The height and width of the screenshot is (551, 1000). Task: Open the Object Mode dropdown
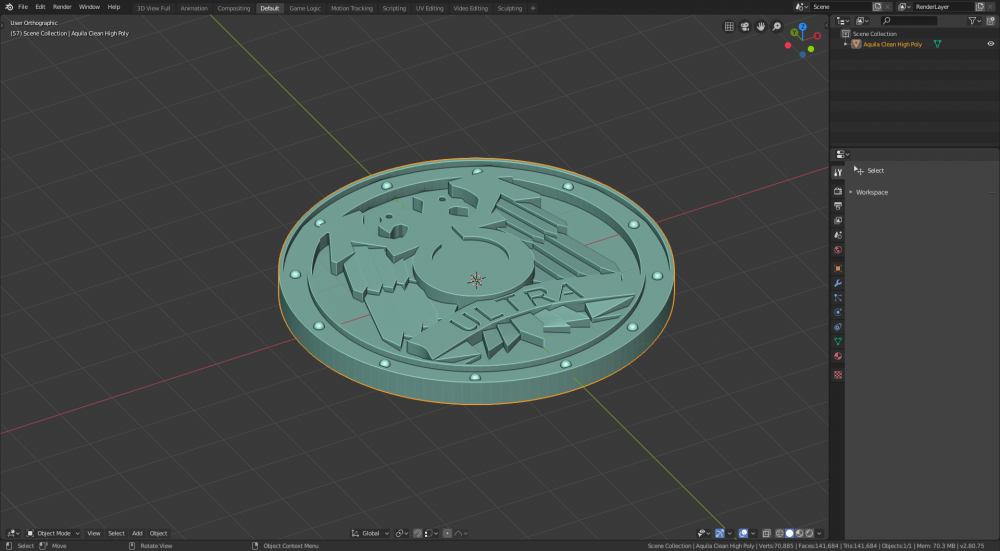(53, 533)
